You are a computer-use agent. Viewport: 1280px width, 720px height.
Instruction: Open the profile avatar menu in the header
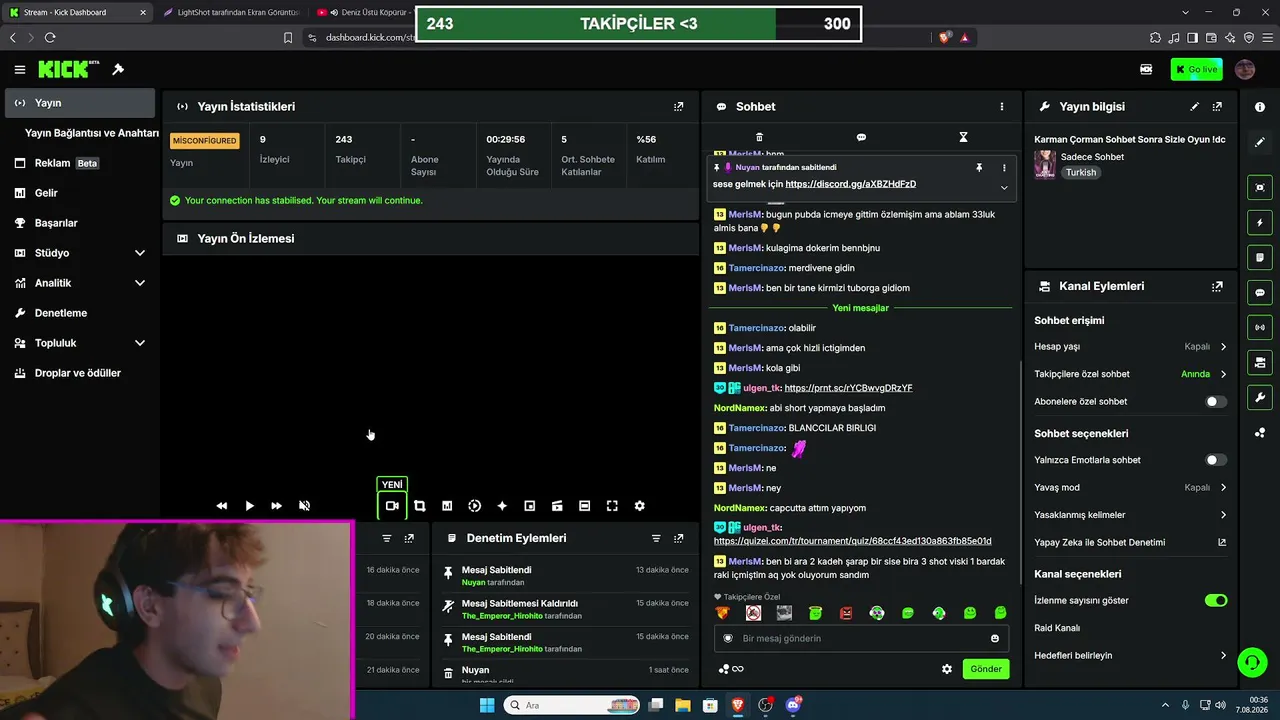[1245, 69]
